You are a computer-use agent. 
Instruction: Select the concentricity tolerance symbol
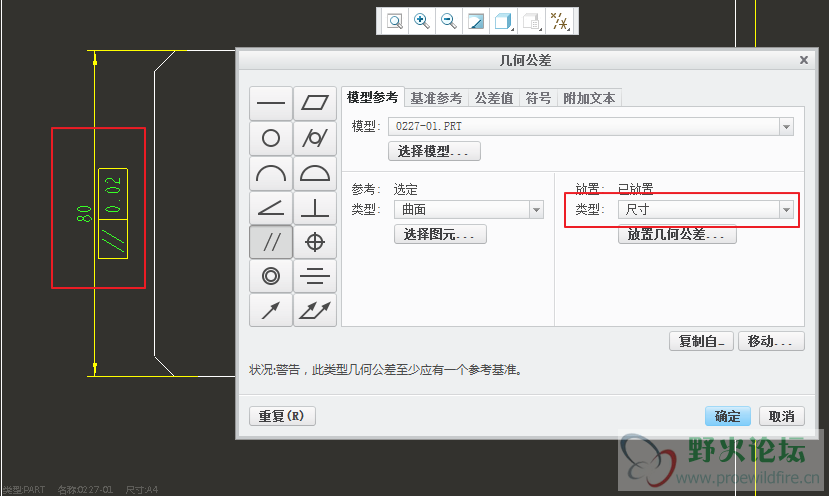pyautogui.click(x=271, y=276)
